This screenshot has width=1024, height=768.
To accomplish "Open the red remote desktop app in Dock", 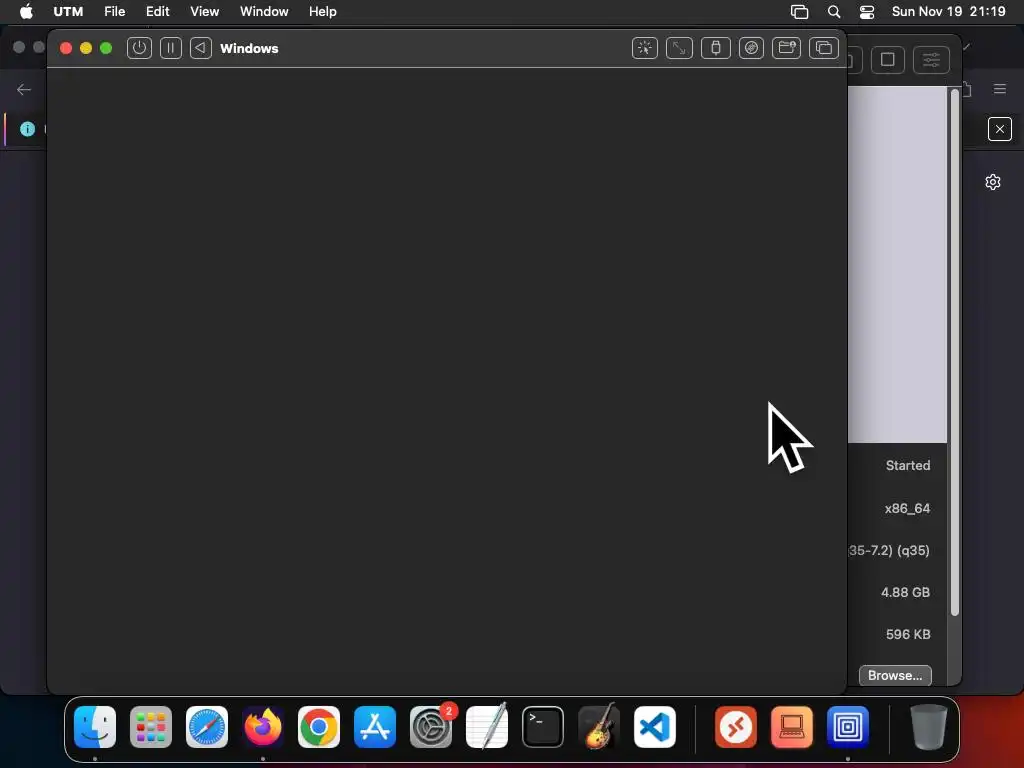I will coord(736,727).
